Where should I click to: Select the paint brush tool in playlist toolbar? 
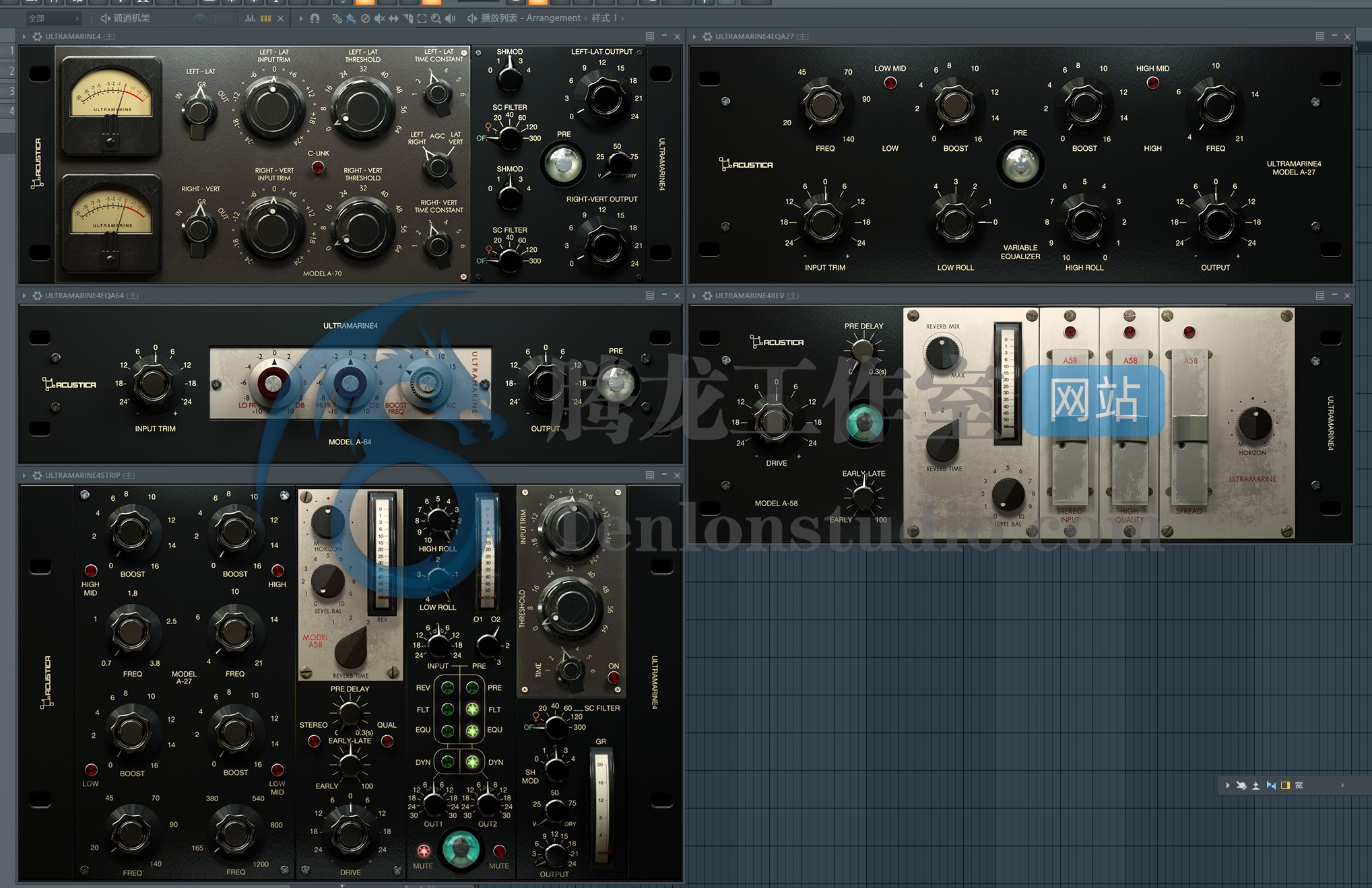click(x=351, y=18)
